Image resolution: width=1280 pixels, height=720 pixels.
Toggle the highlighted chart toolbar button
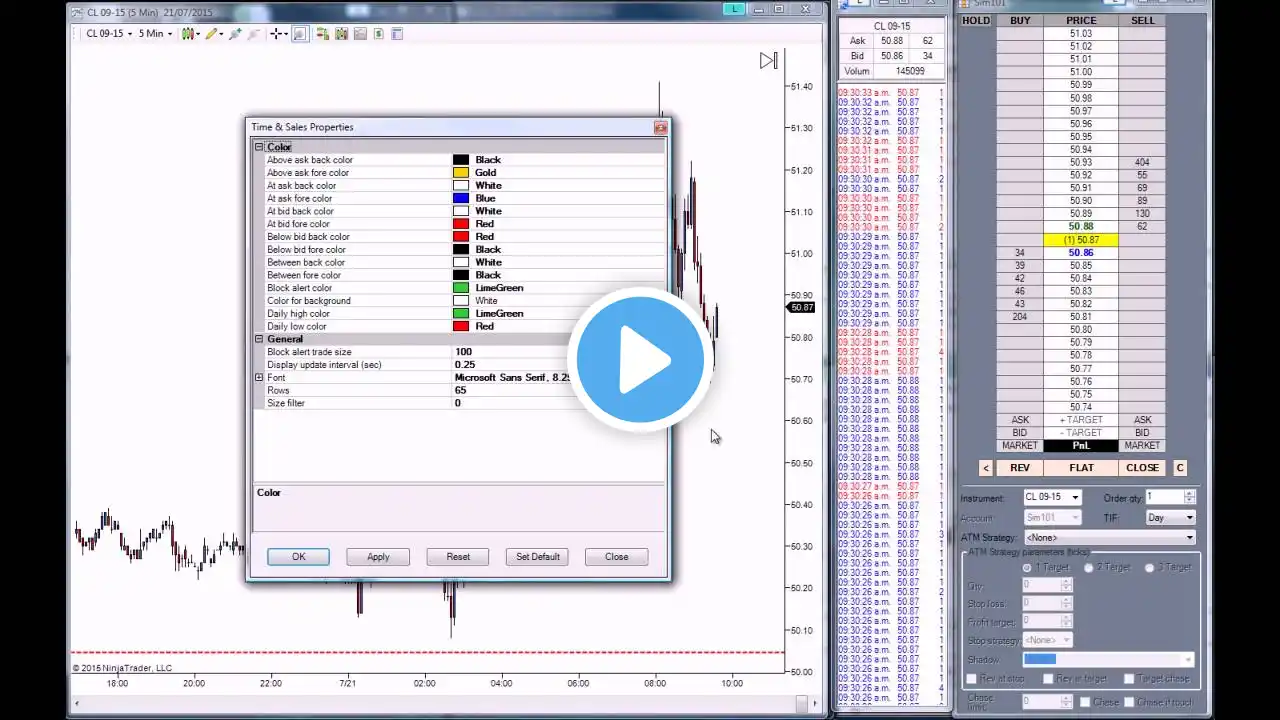(x=300, y=33)
